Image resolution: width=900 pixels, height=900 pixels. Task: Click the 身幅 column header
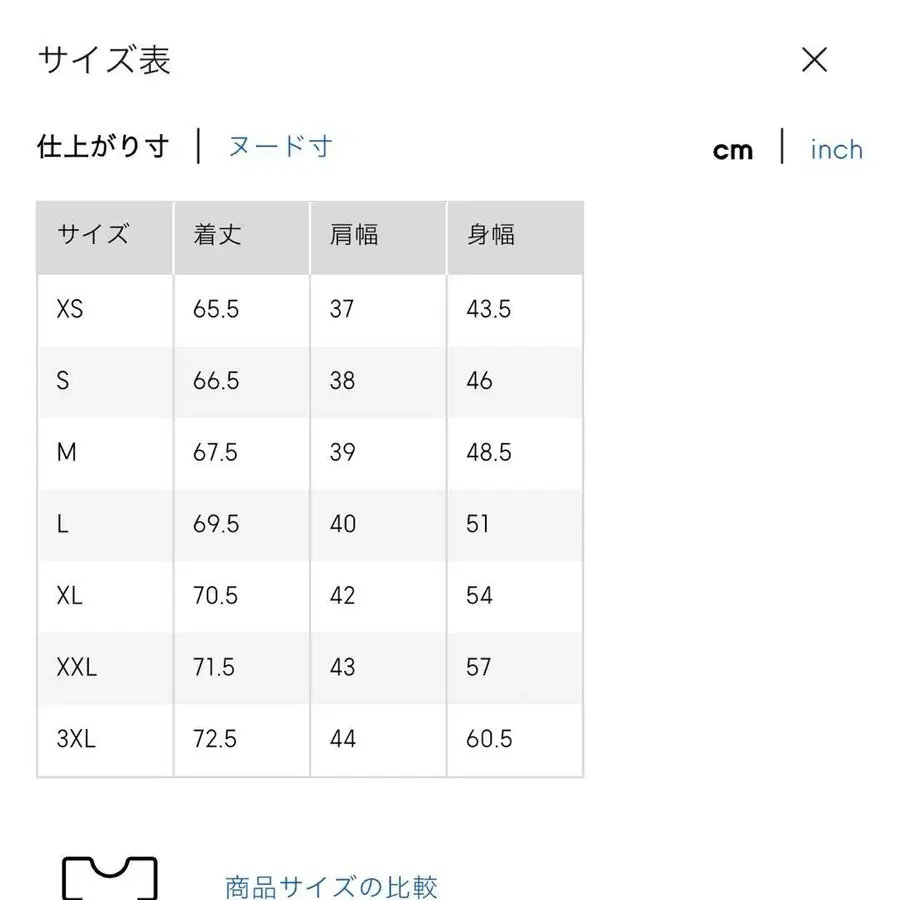click(x=490, y=236)
